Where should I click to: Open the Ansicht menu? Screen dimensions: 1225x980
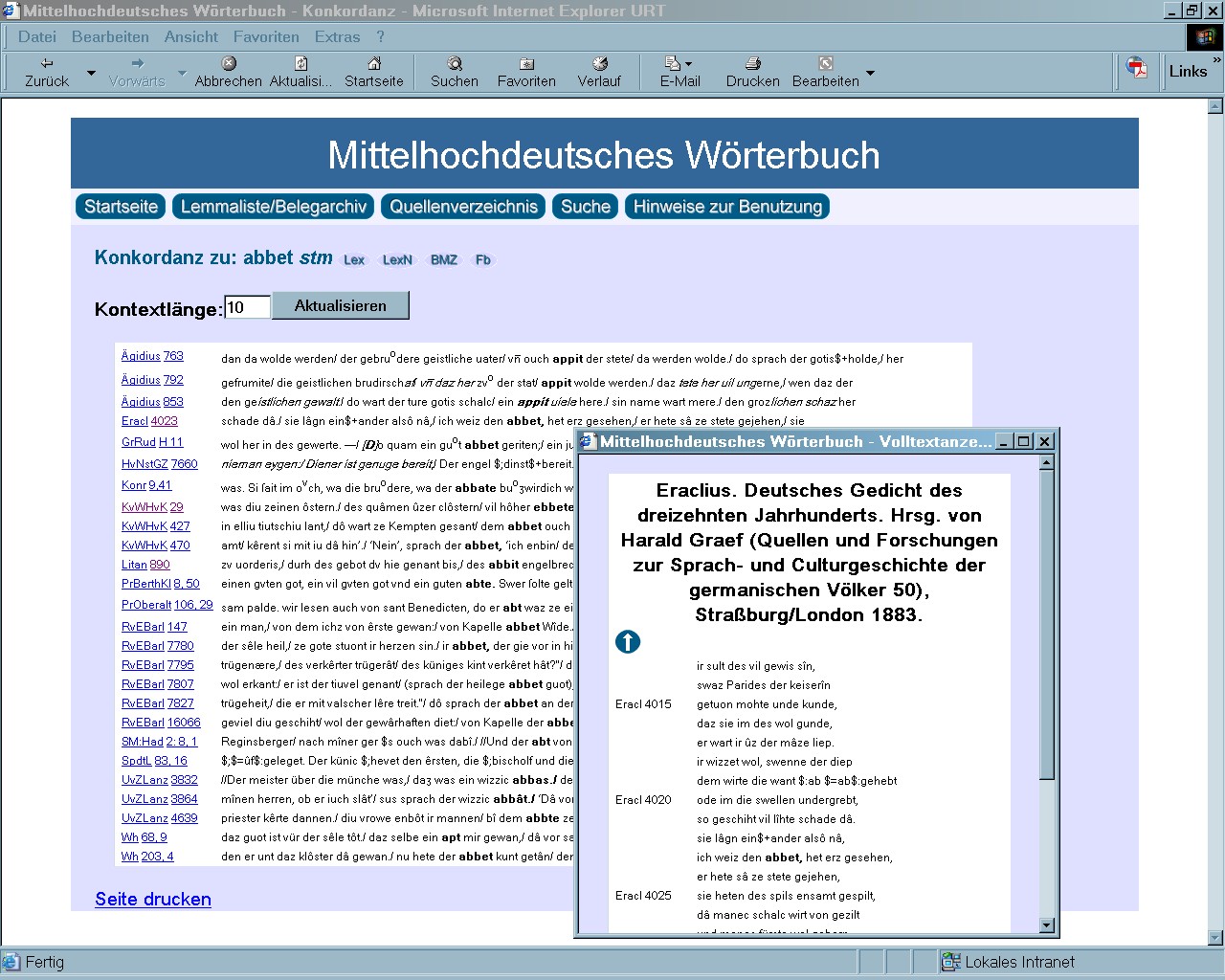pyautogui.click(x=191, y=36)
